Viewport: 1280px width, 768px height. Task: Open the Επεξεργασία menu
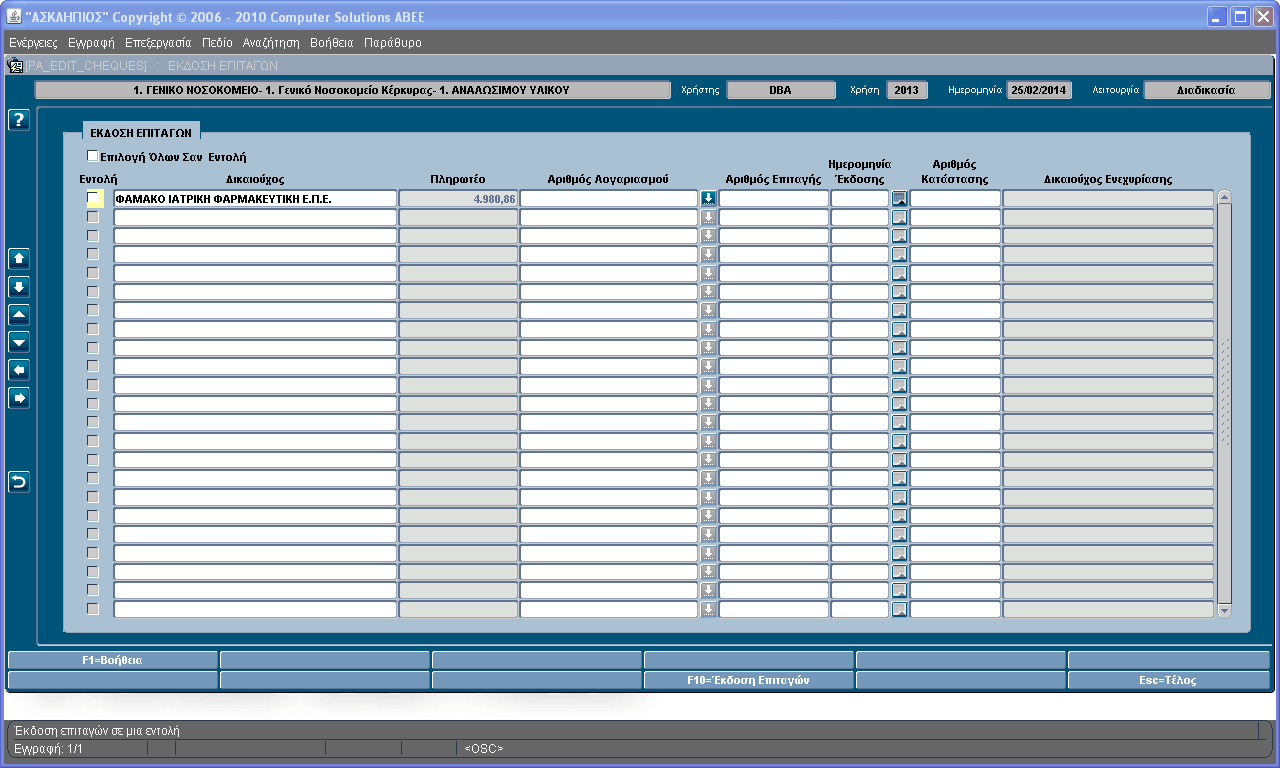point(158,43)
